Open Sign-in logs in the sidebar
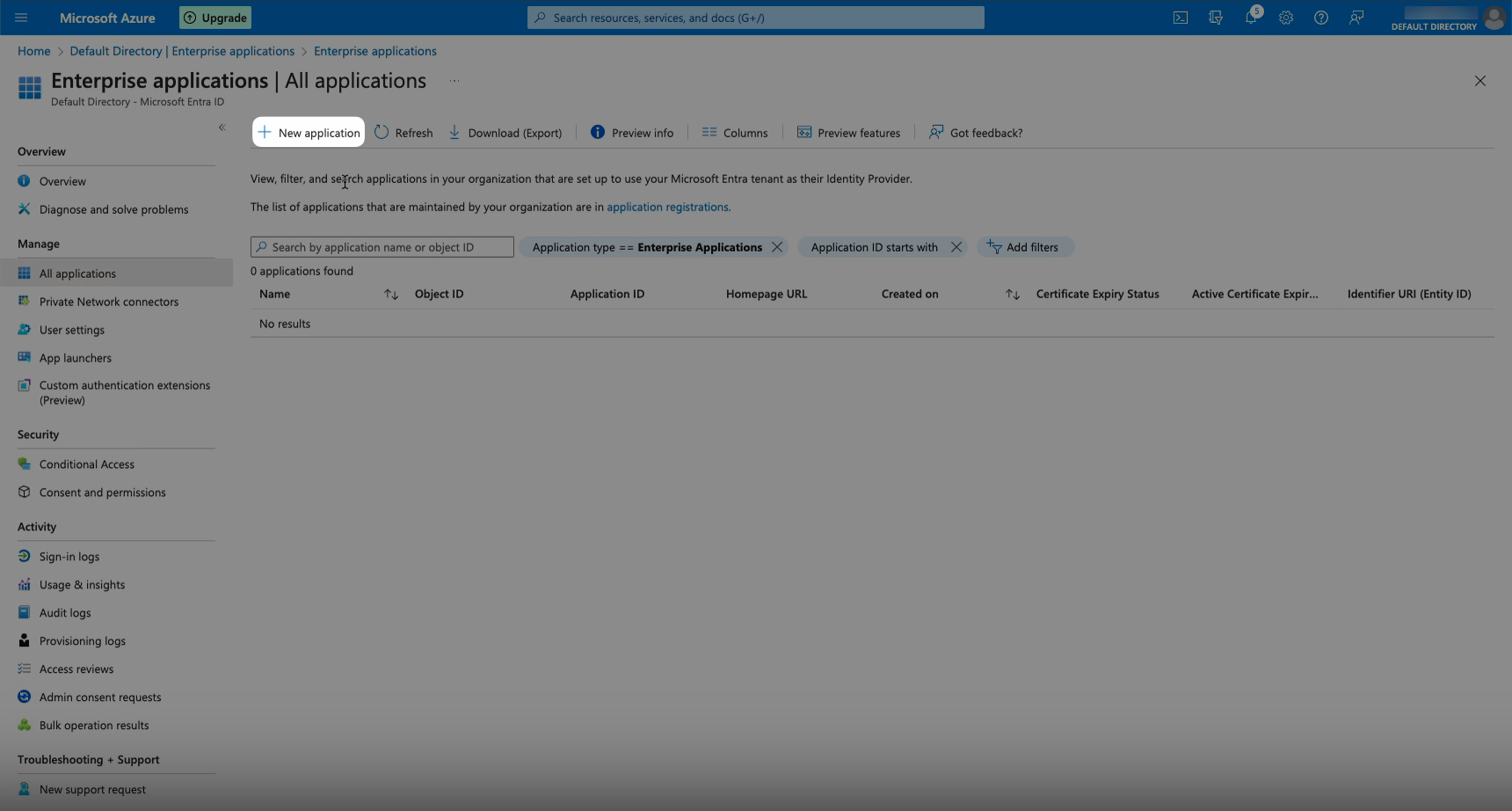Screen dimensions: 1512x811 [69, 557]
